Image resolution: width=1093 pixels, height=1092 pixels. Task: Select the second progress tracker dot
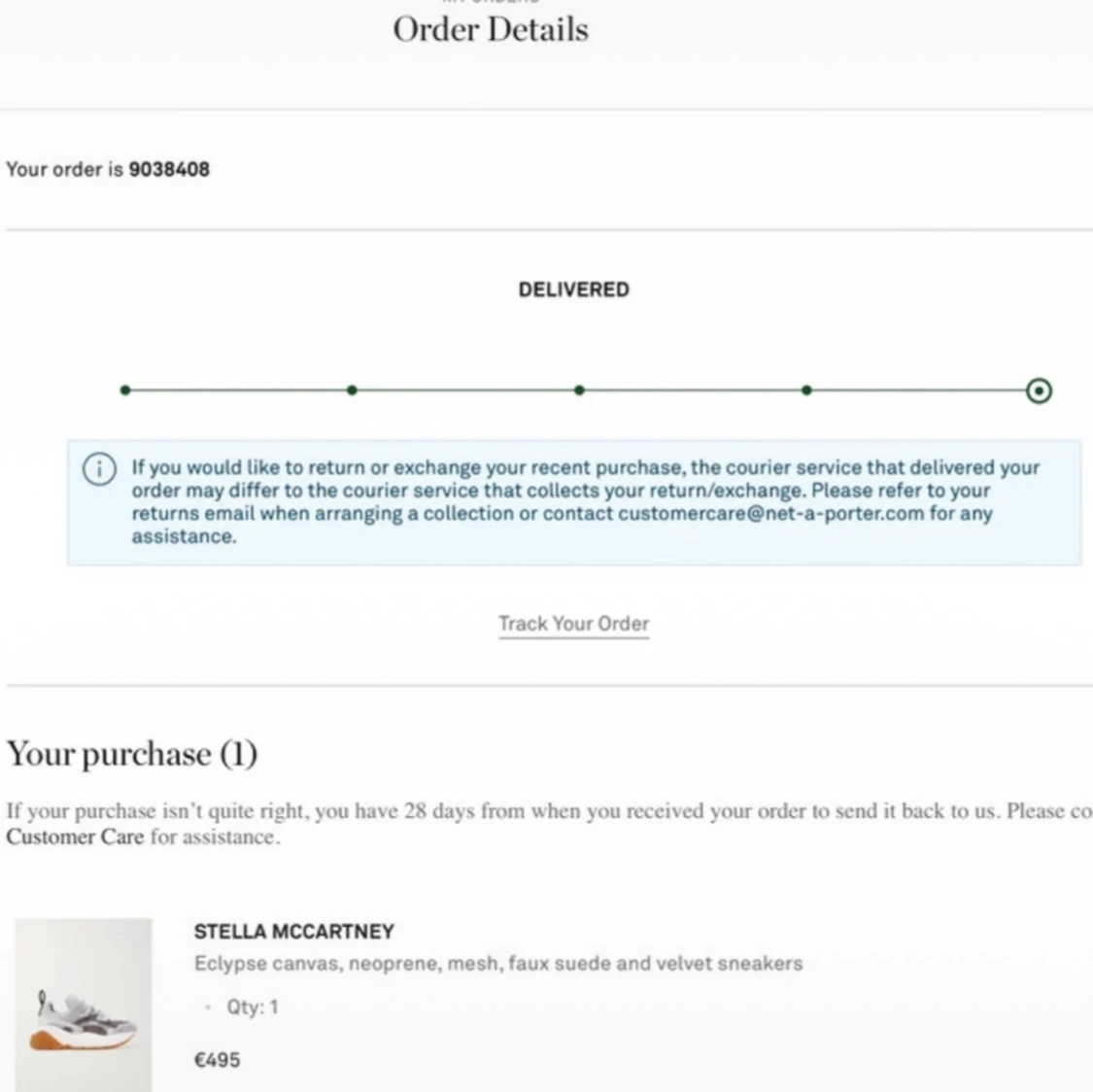tap(352, 391)
